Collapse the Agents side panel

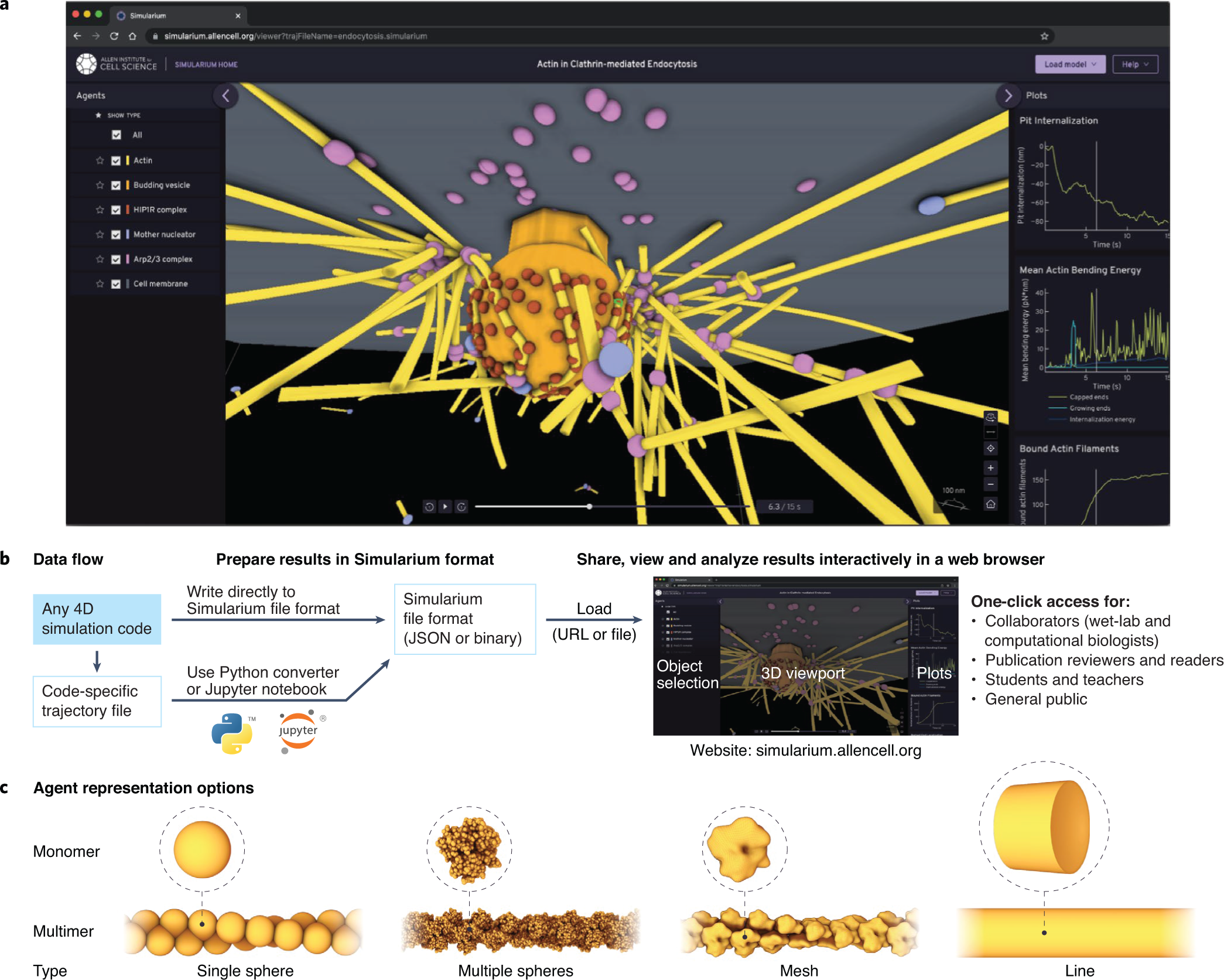(x=225, y=95)
